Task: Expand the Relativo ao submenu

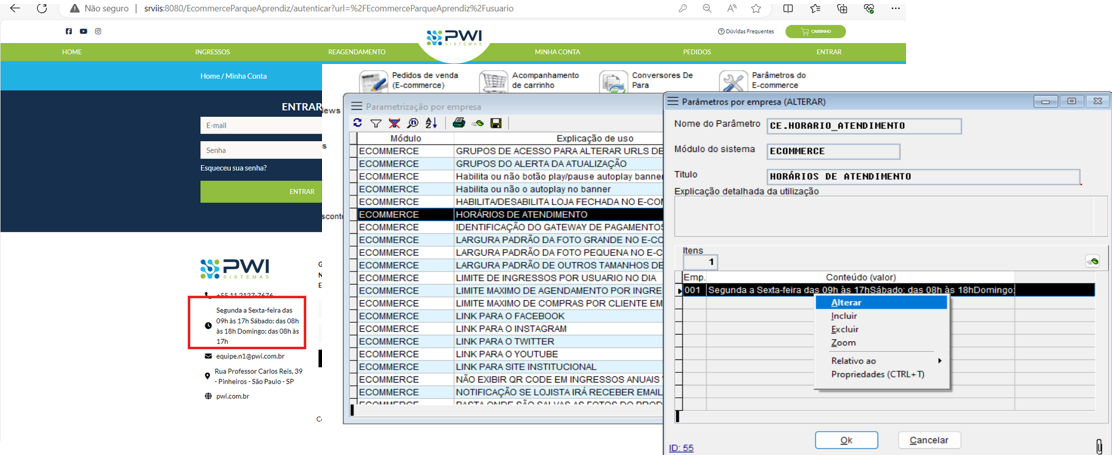Action: tap(885, 361)
